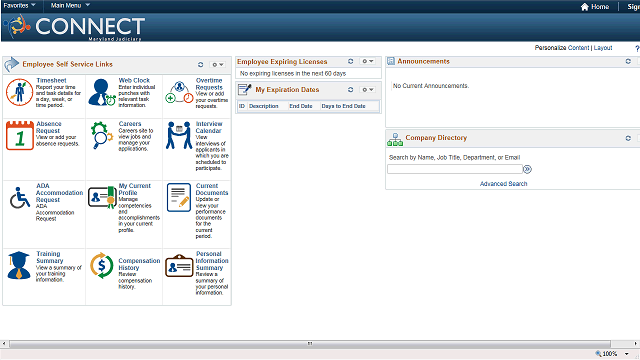Open the Careers link

coord(130,124)
